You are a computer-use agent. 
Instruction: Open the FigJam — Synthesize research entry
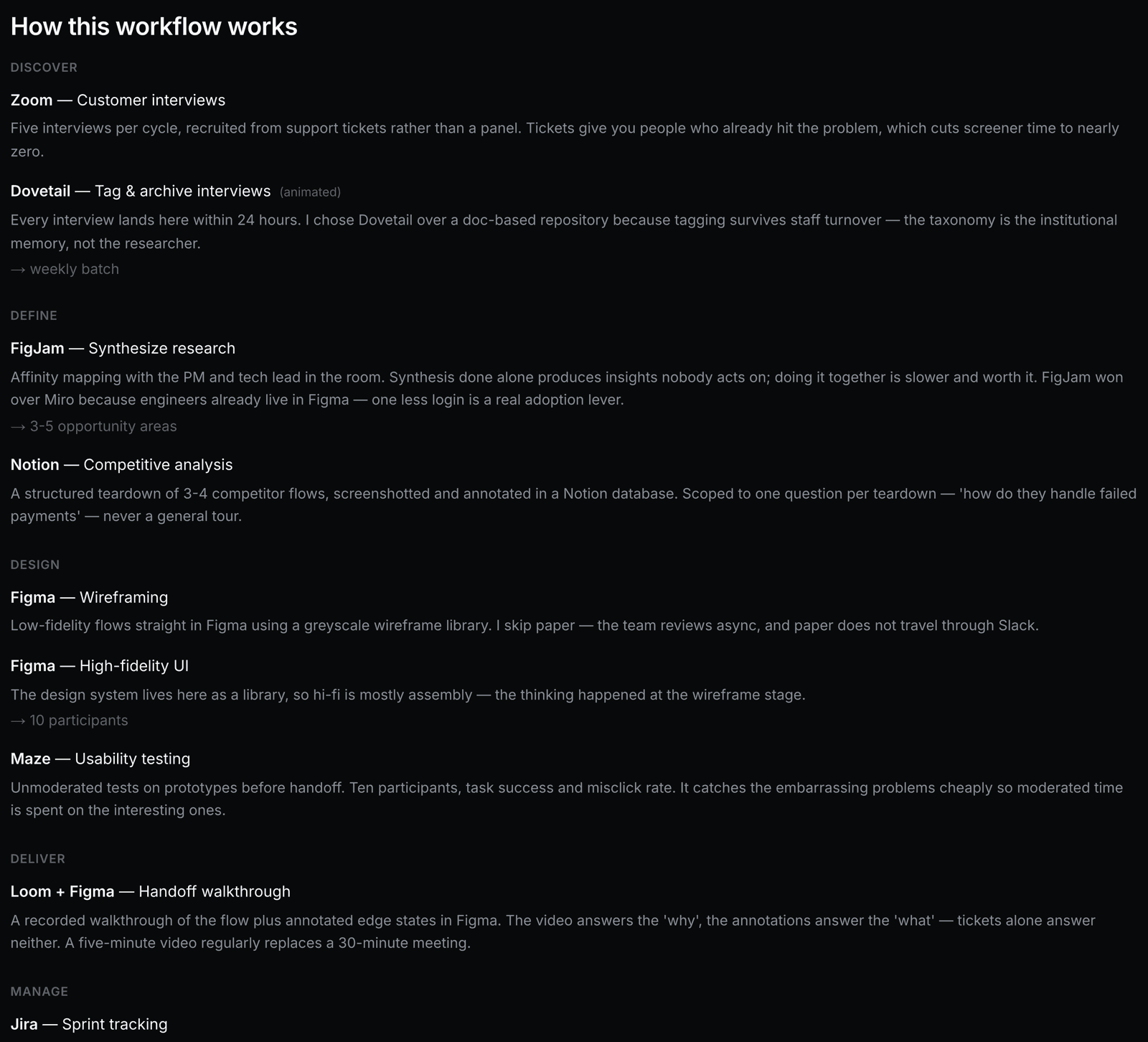point(123,348)
